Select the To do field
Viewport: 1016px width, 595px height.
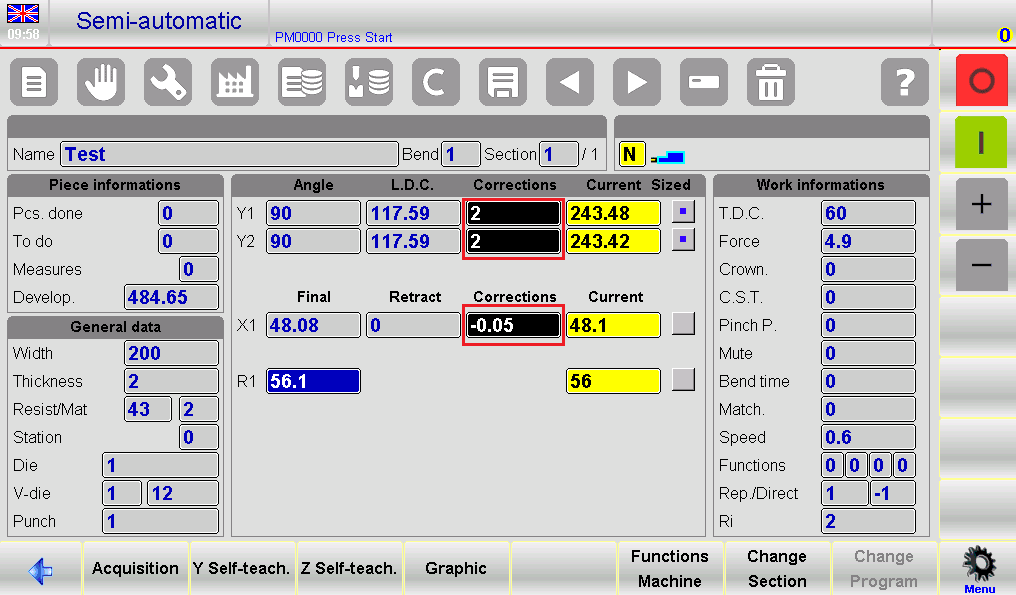coord(189,241)
